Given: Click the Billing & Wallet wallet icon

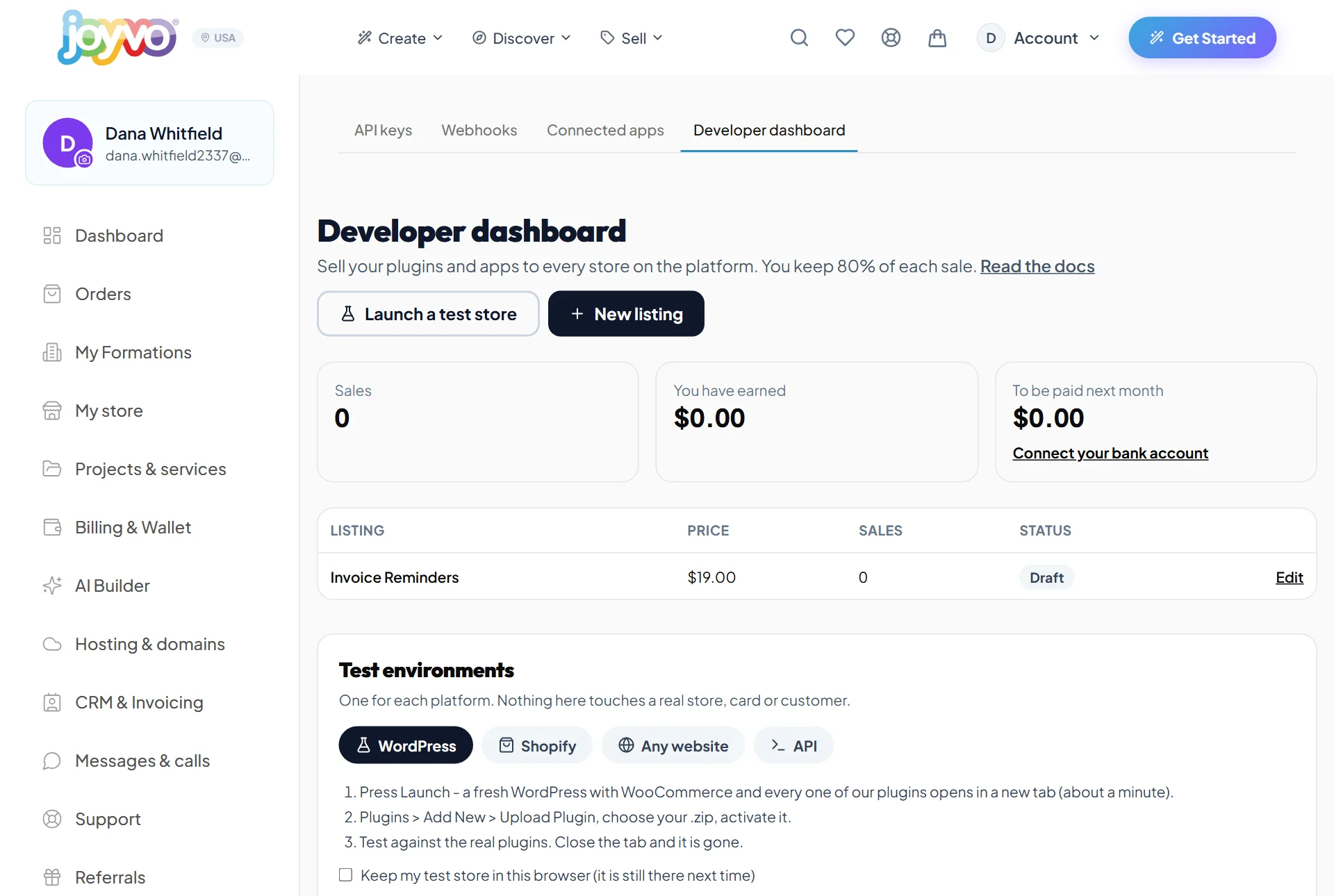Looking at the screenshot, I should (x=52, y=527).
